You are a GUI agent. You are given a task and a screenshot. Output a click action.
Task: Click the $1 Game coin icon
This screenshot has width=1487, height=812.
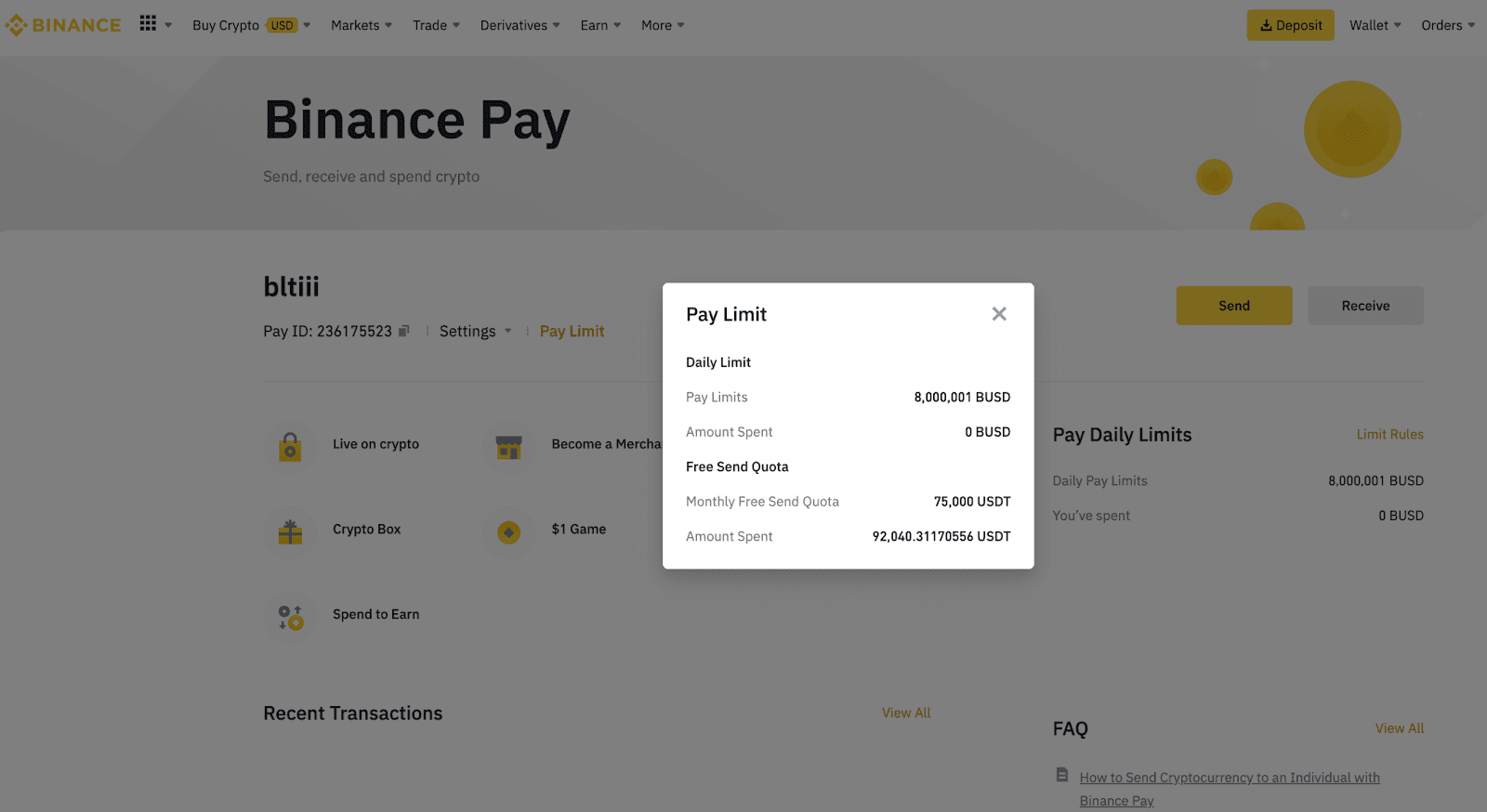[x=508, y=532]
